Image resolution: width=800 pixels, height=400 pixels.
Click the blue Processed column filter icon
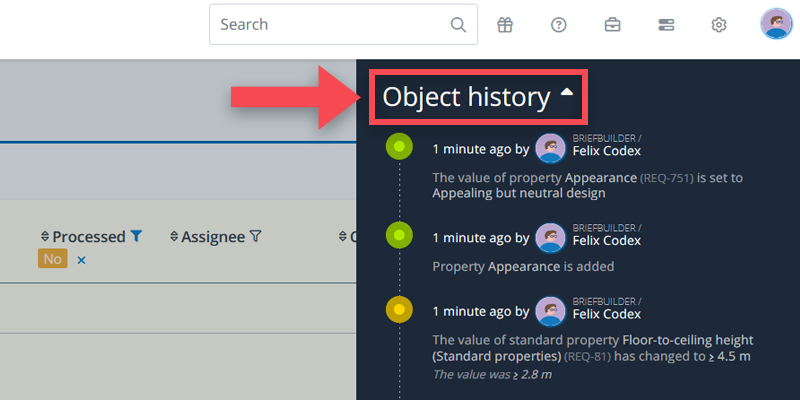point(137,237)
